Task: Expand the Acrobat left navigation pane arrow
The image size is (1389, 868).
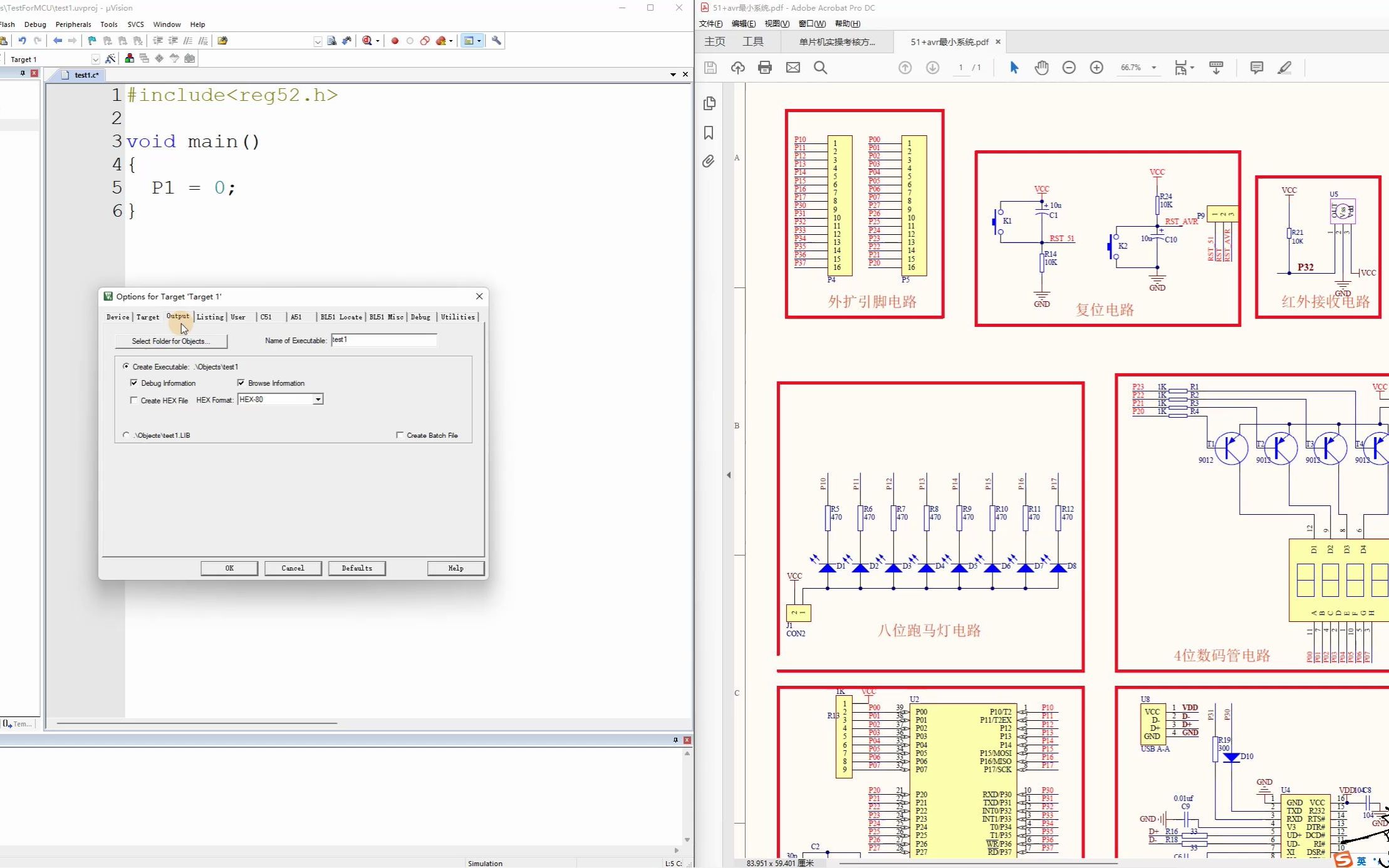Action: tap(729, 475)
